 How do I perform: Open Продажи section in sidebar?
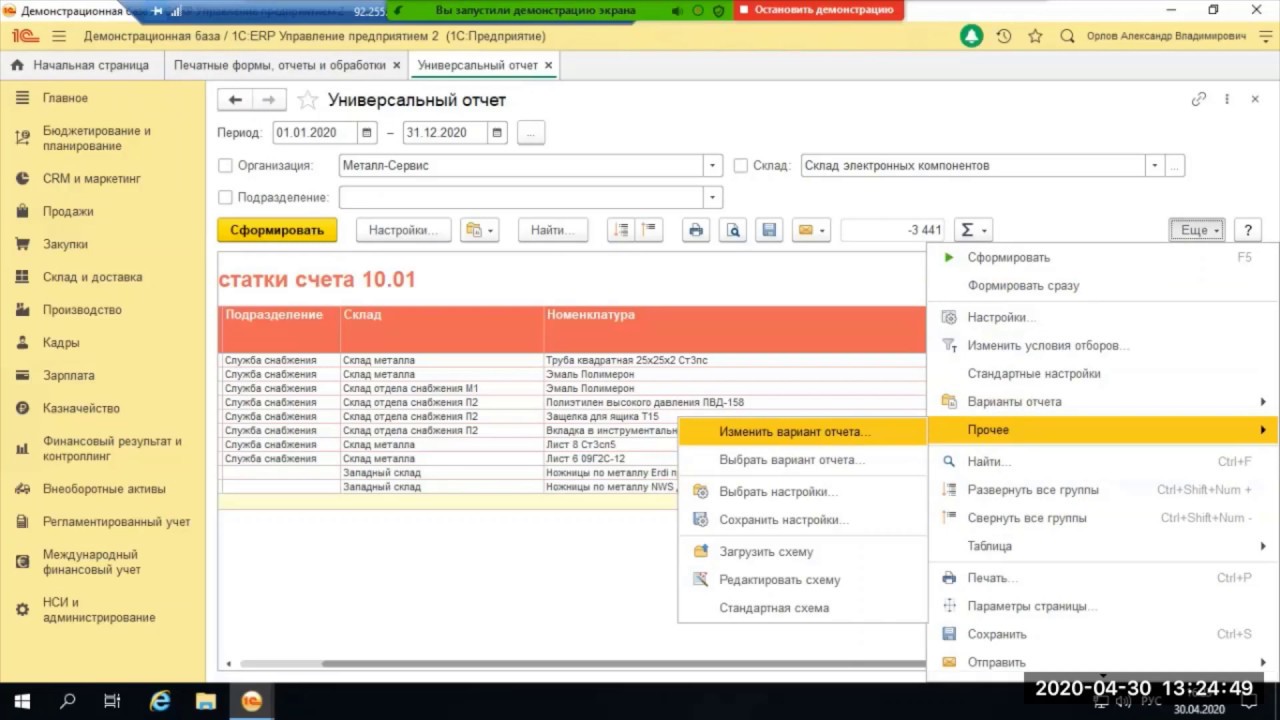point(68,212)
